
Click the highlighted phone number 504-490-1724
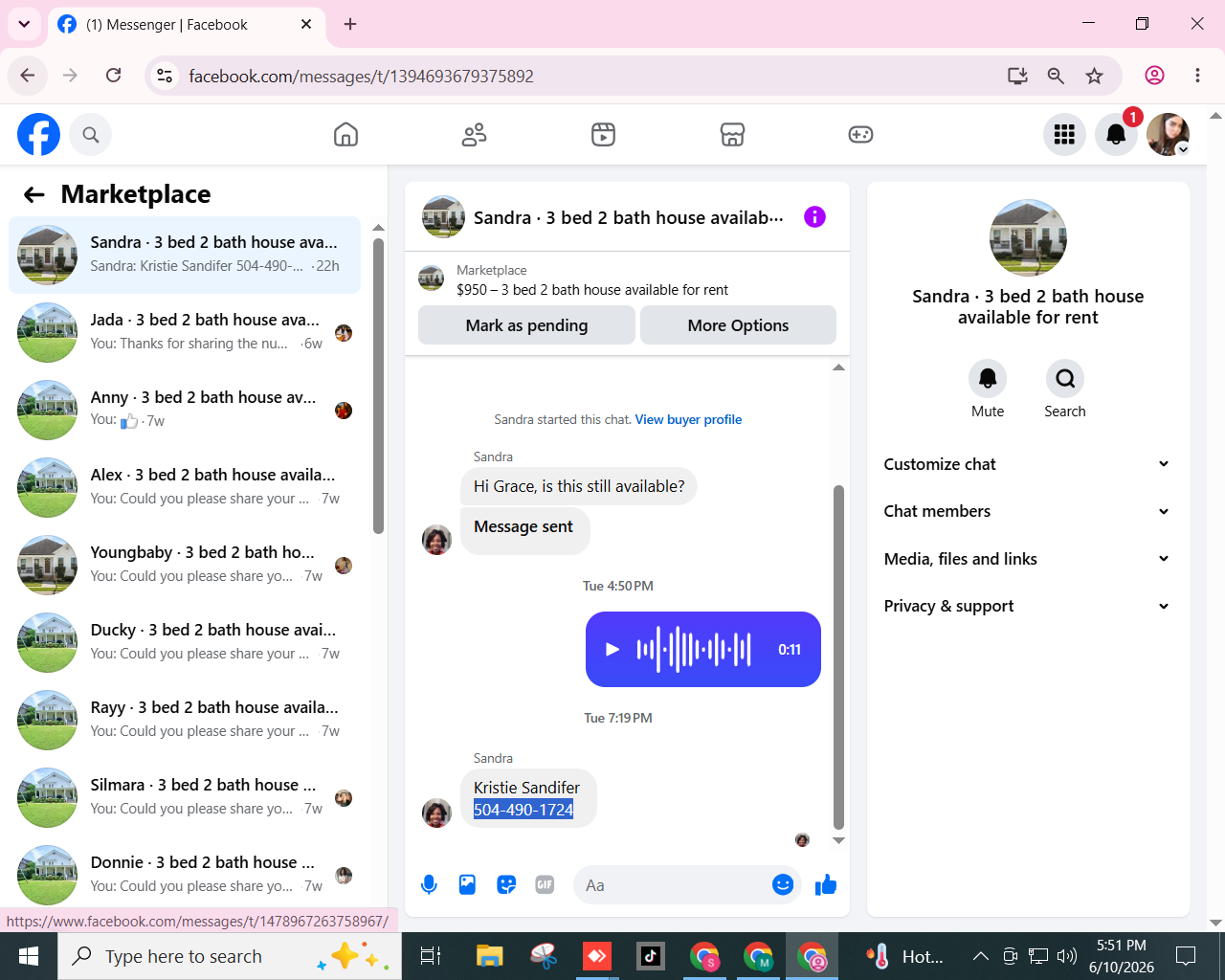click(523, 810)
